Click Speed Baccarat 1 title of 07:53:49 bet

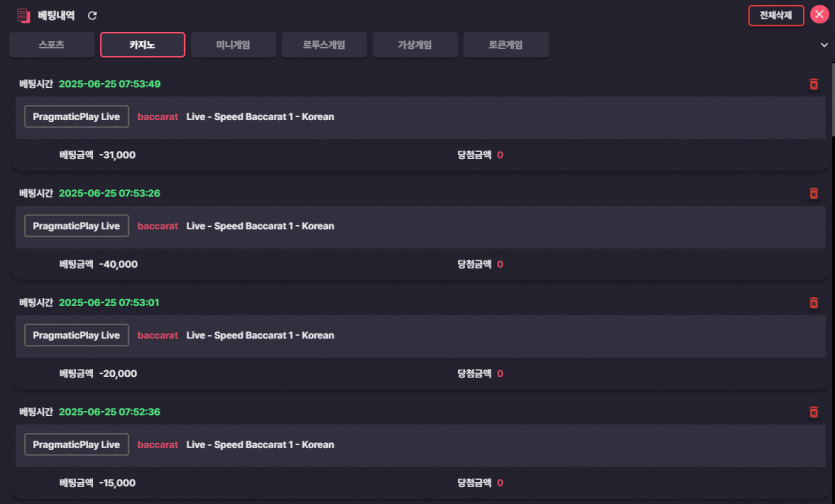(260, 117)
